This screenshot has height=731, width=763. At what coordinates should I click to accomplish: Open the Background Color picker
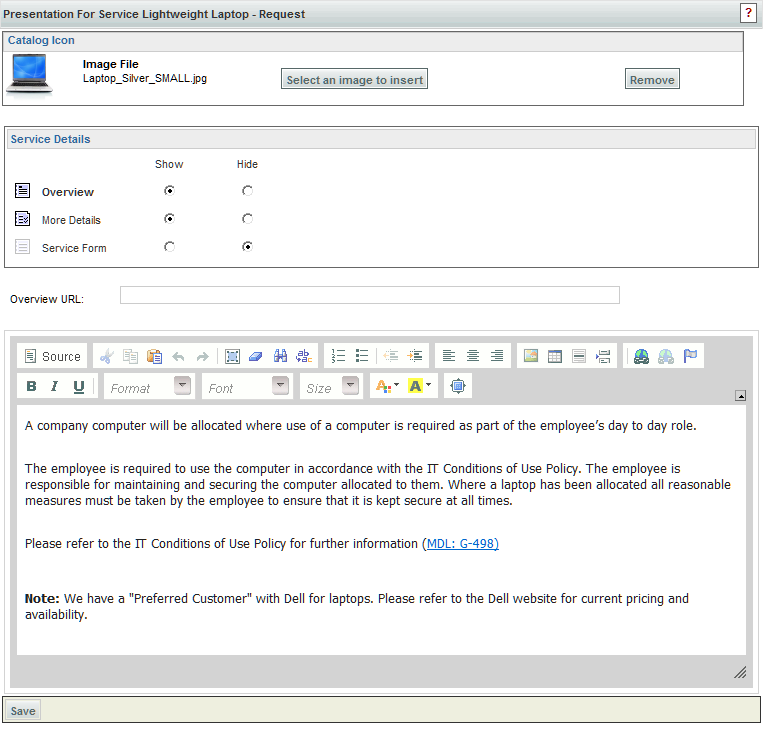[x=420, y=386]
